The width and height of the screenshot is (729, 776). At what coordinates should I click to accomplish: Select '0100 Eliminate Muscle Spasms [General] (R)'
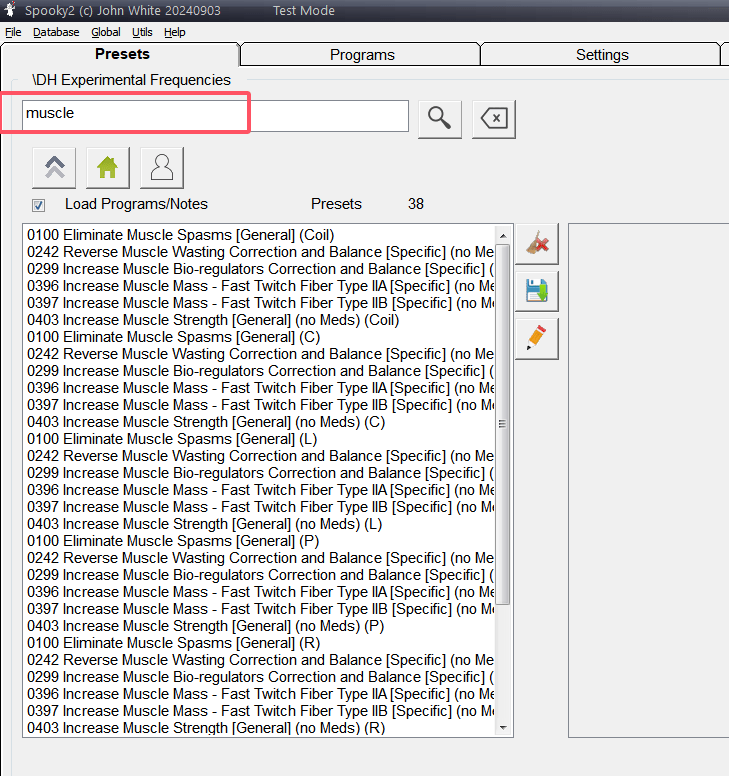(x=174, y=643)
